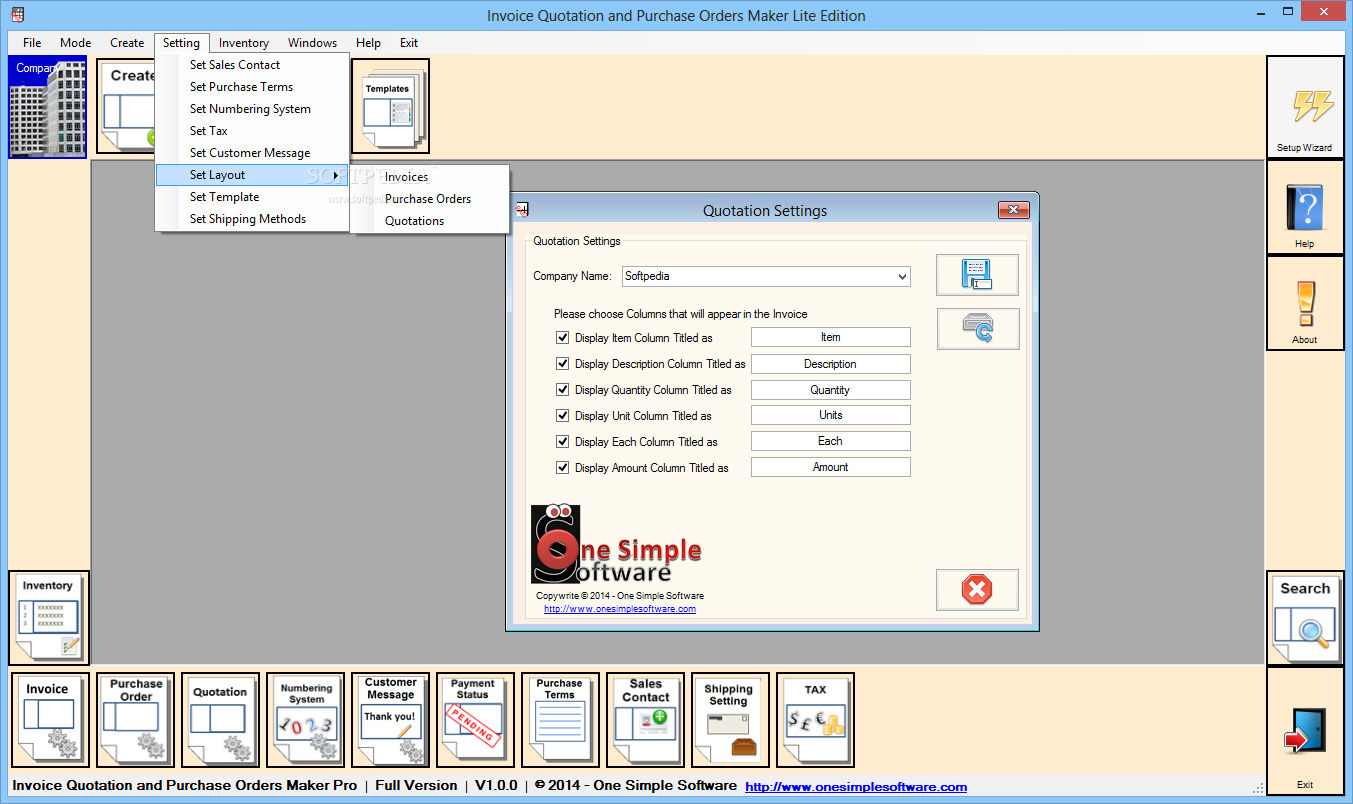Viewport: 1353px width, 804px height.
Task: Open the Create menu
Action: click(127, 43)
